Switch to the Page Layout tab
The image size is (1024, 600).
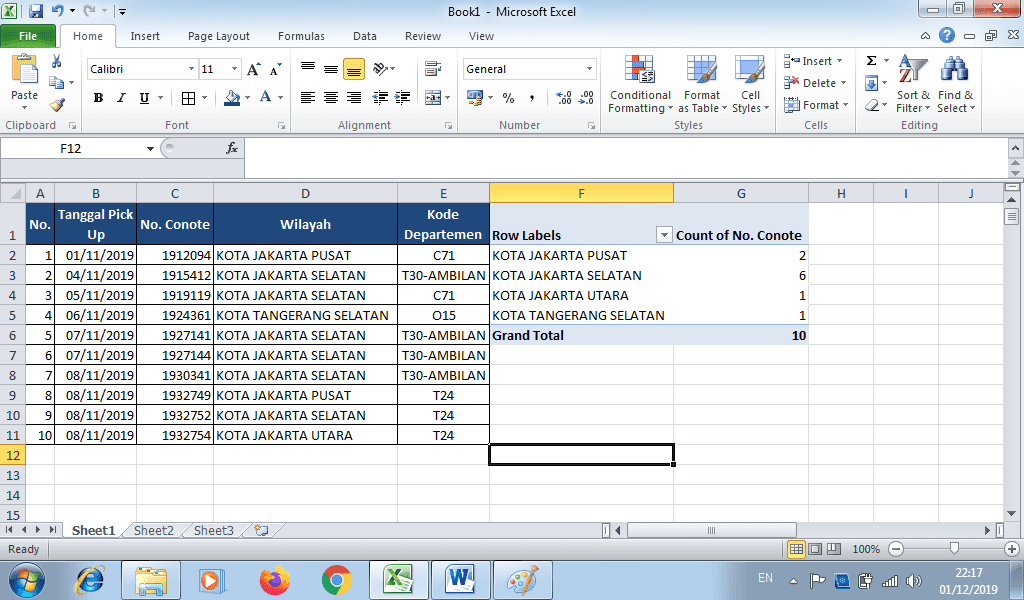coord(219,36)
